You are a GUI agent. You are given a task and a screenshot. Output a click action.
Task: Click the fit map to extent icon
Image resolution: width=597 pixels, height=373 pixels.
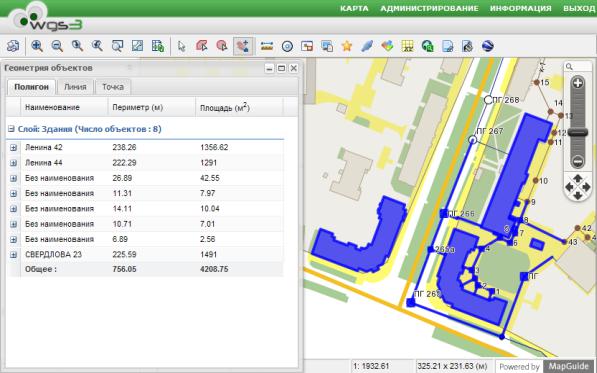[137, 46]
